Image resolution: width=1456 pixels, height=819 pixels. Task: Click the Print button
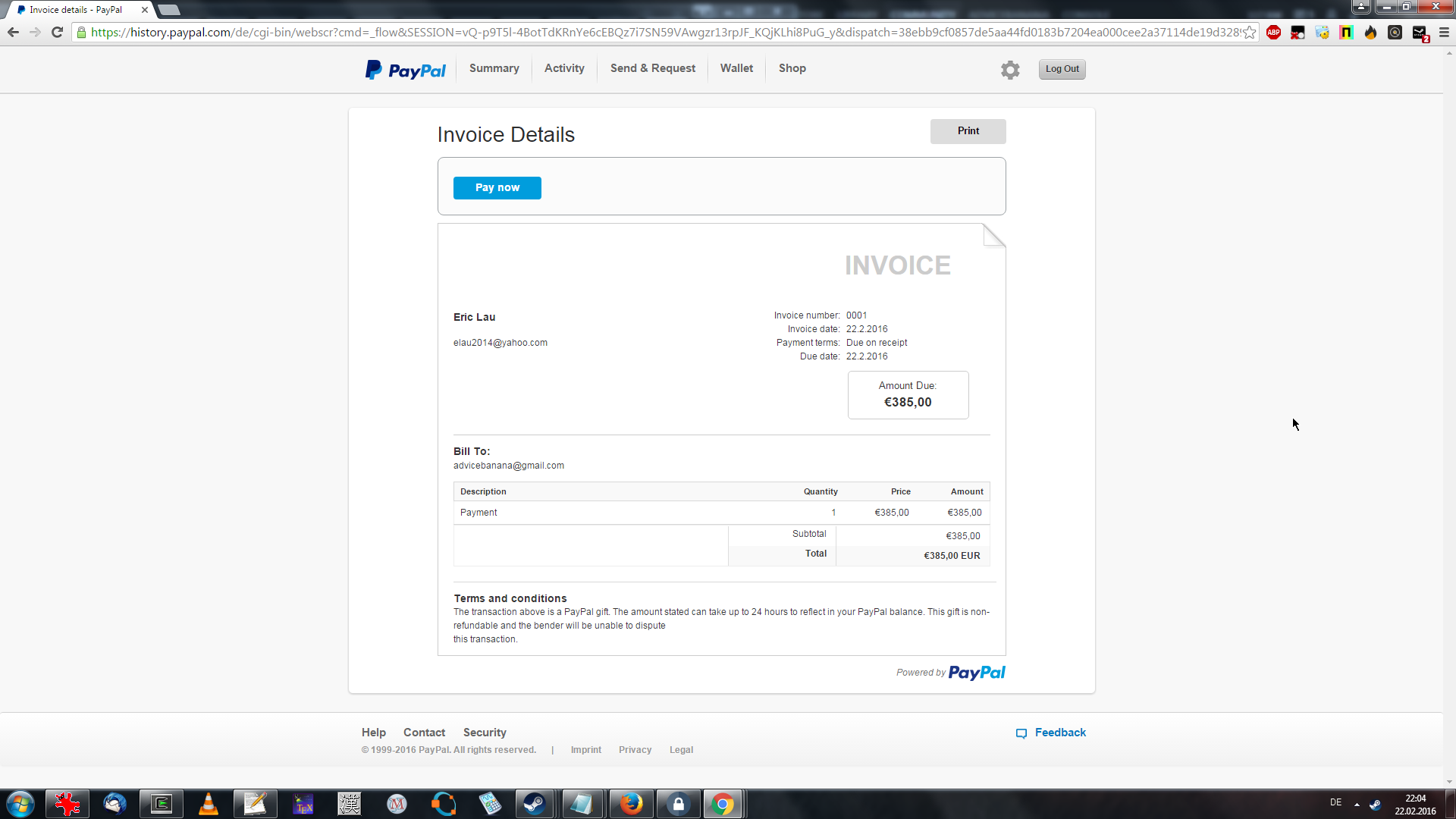click(968, 131)
